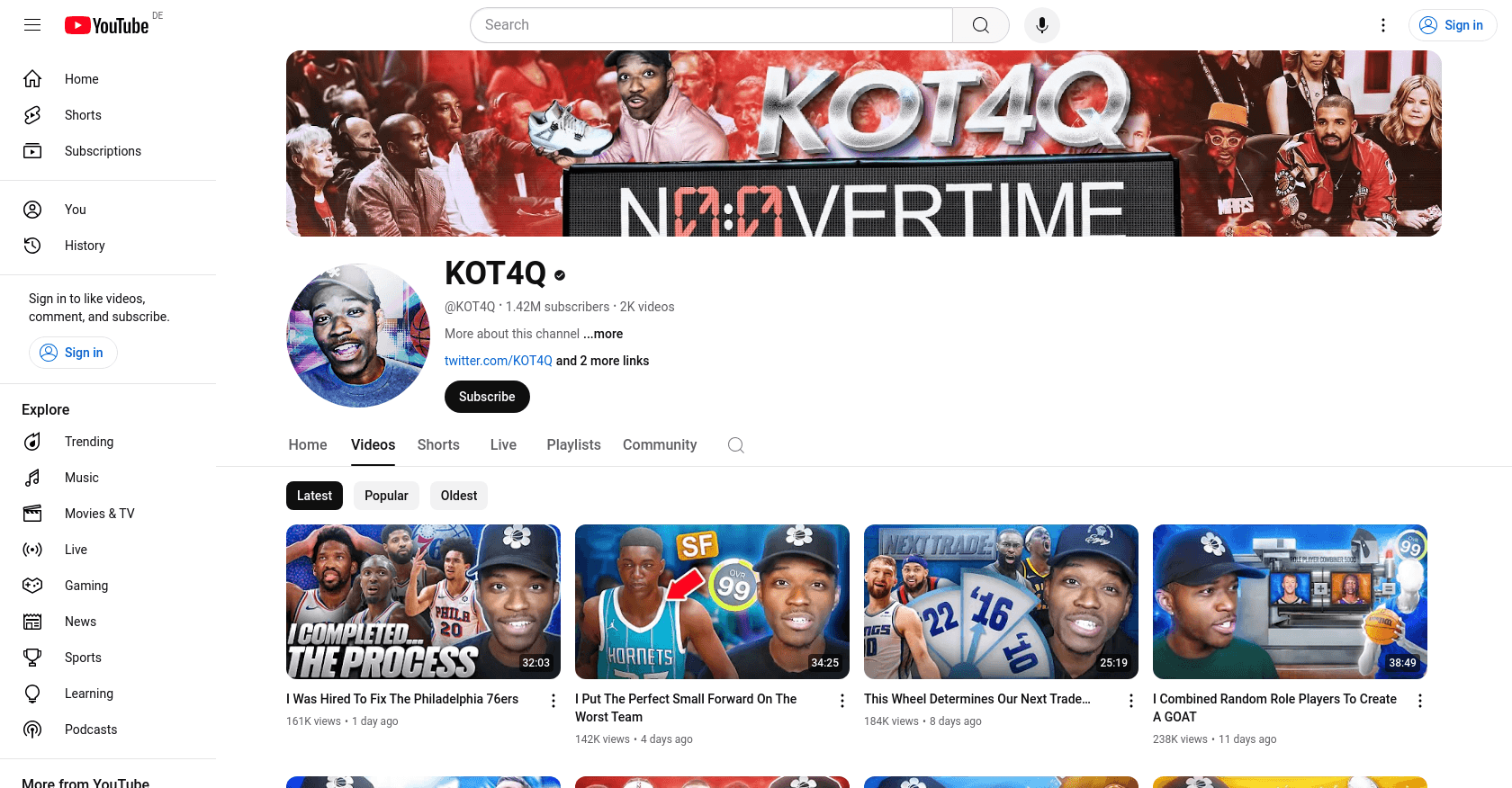Open options for Role Players GOAT video
The width and height of the screenshot is (1512, 788).
(1419, 701)
